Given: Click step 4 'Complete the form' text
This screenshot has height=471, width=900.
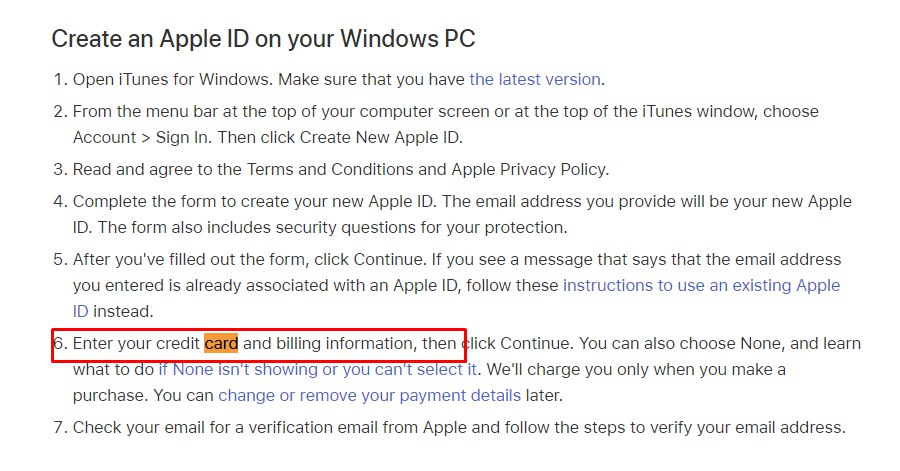Looking at the screenshot, I should coord(142,201).
